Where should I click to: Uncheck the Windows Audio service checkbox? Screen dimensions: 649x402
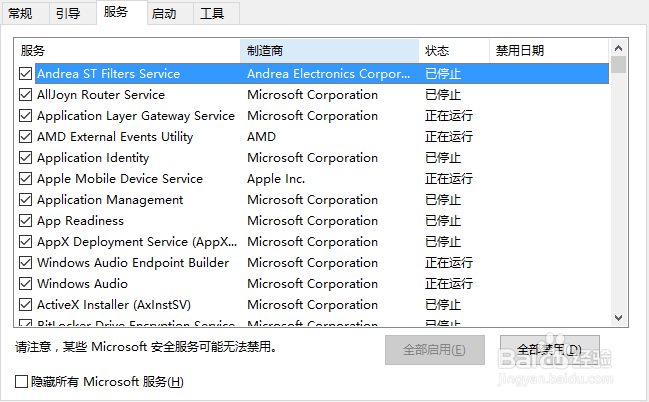[25, 284]
